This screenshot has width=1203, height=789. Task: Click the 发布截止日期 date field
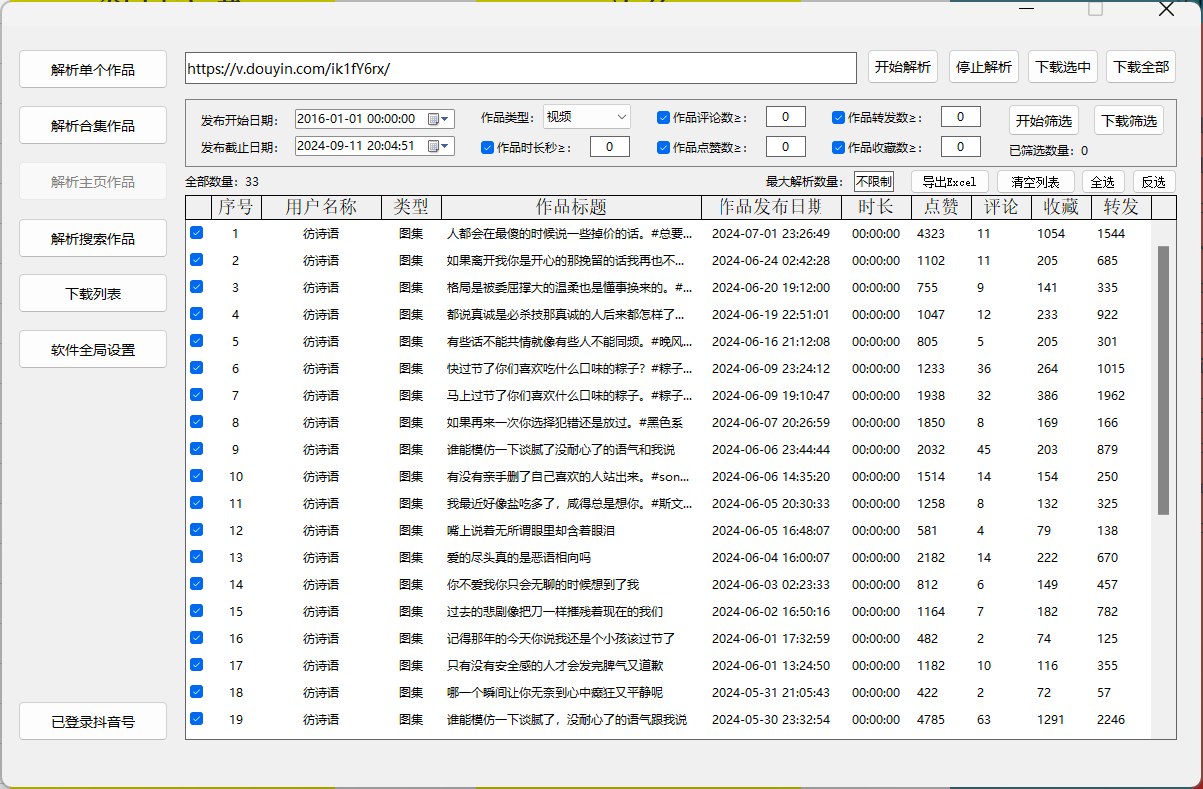[375, 146]
